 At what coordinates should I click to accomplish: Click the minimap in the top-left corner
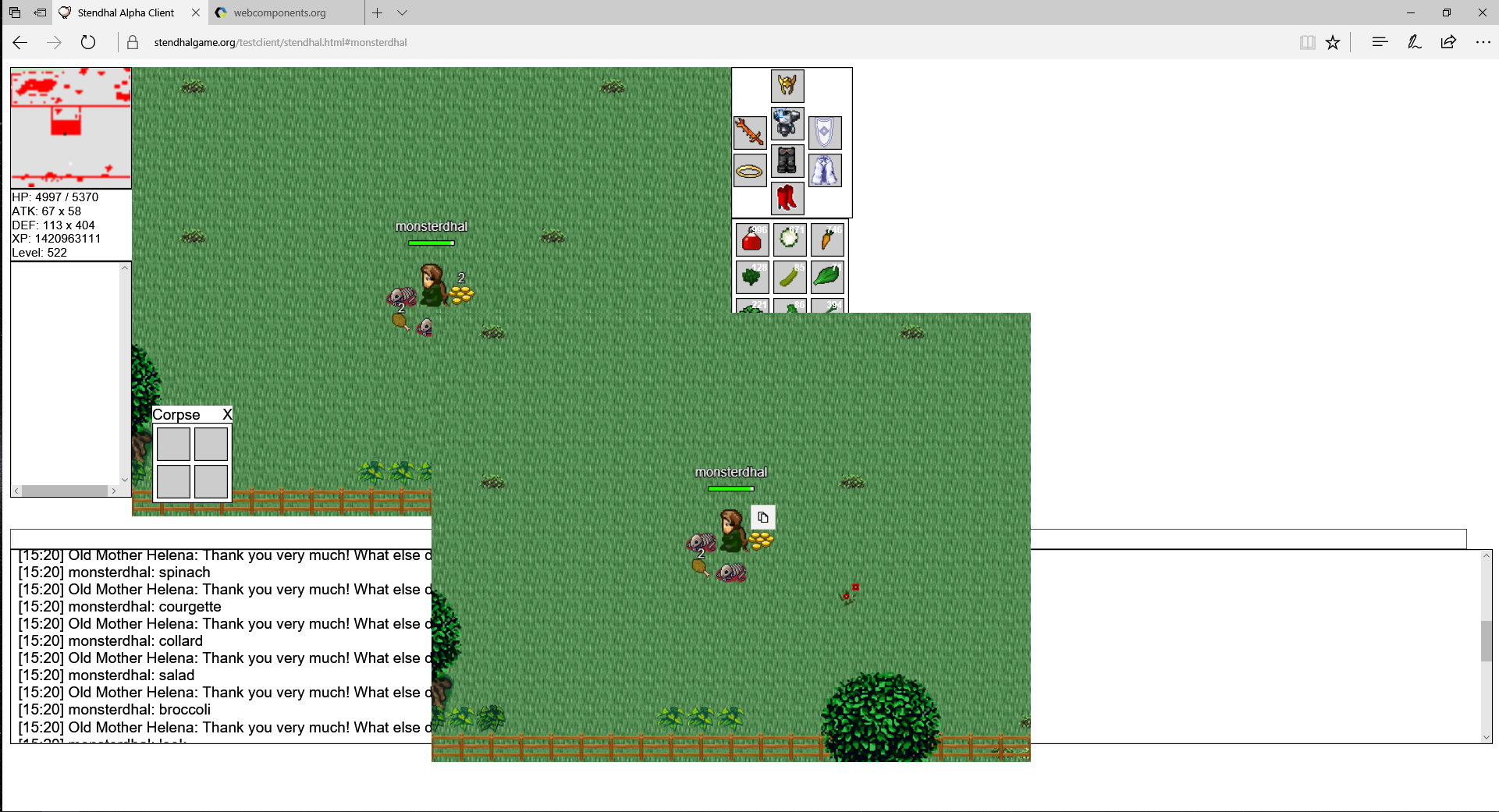coord(71,127)
